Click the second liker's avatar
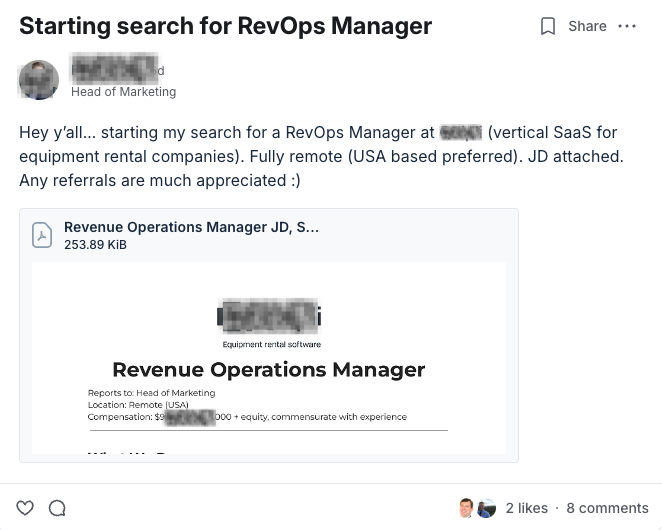Image resolution: width=662 pixels, height=530 pixels. tap(486, 508)
